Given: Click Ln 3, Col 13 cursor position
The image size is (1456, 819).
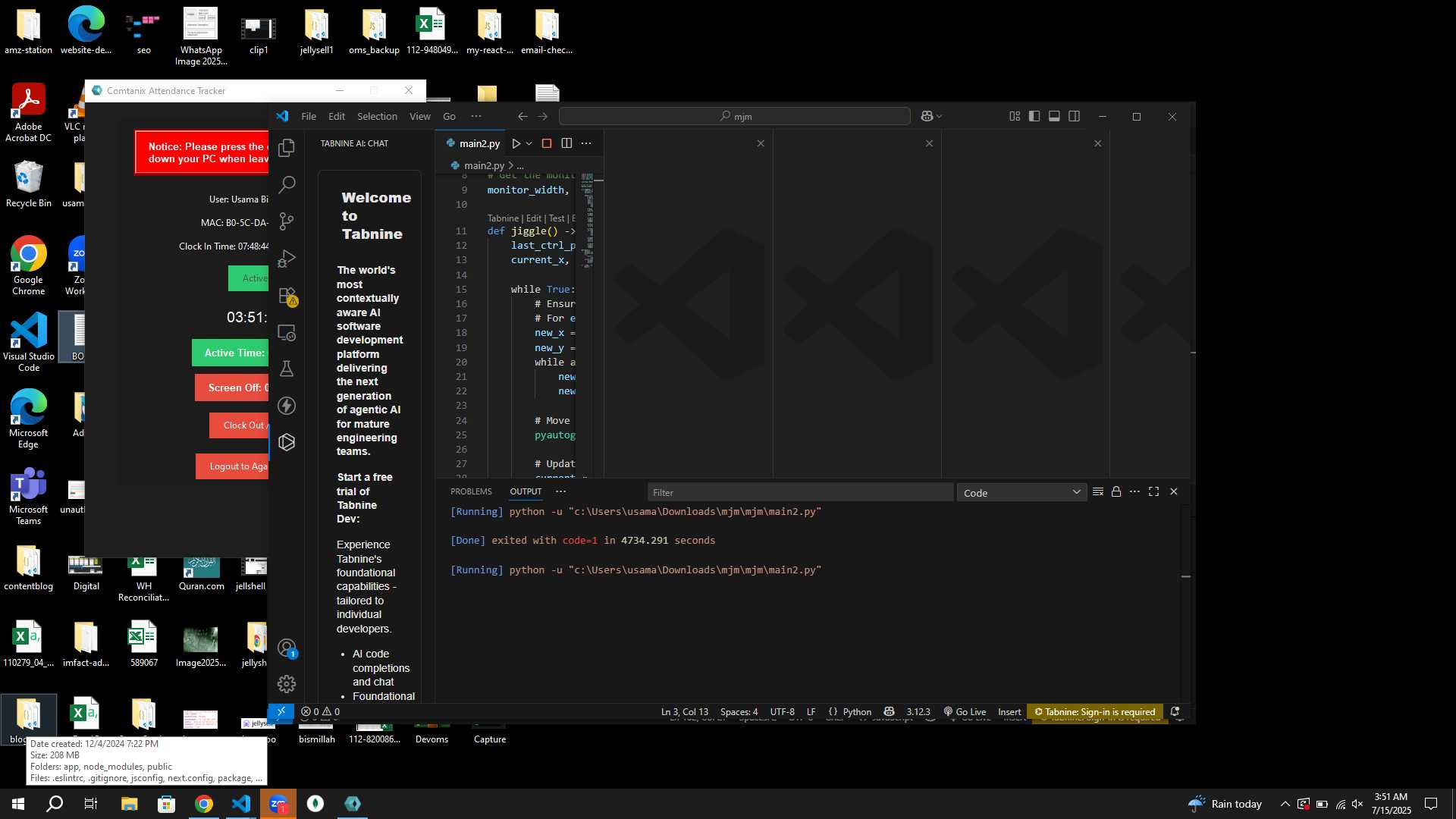Looking at the screenshot, I should tap(684, 711).
